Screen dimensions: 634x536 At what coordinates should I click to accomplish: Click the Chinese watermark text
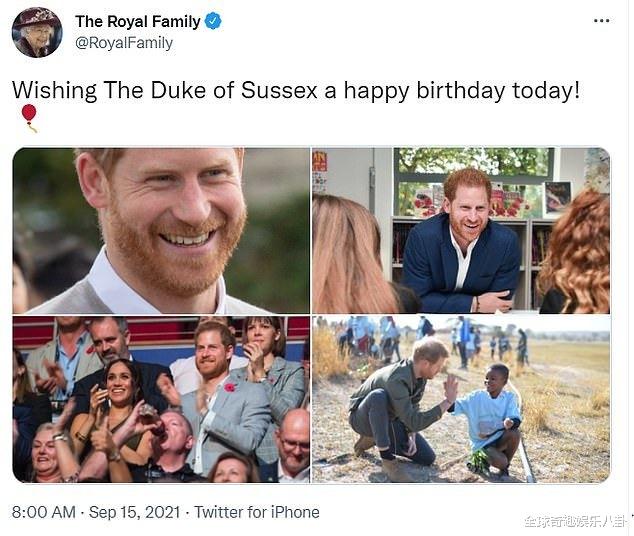coord(573,522)
